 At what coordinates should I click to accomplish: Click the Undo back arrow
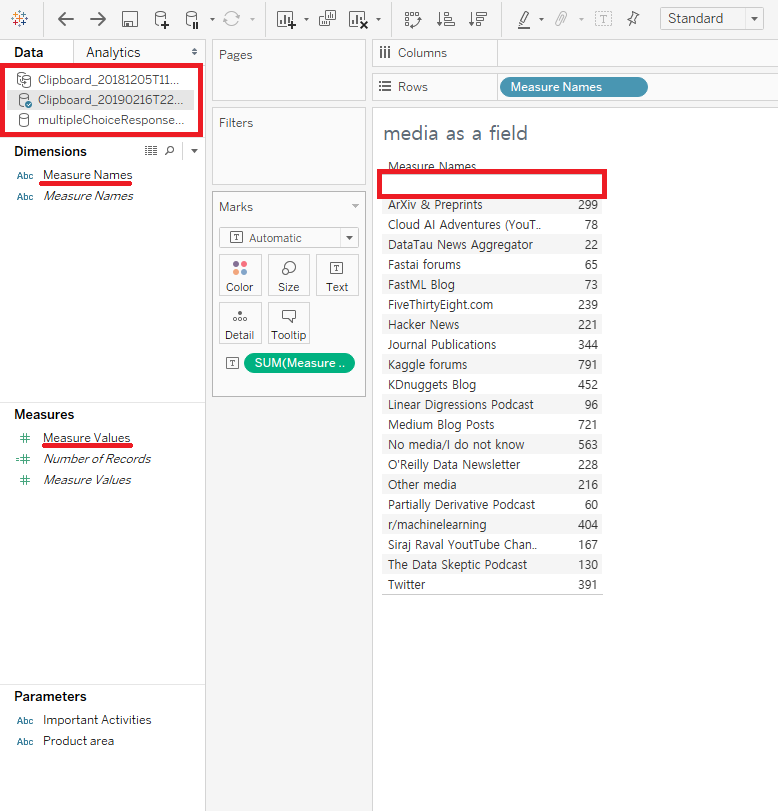point(66,20)
